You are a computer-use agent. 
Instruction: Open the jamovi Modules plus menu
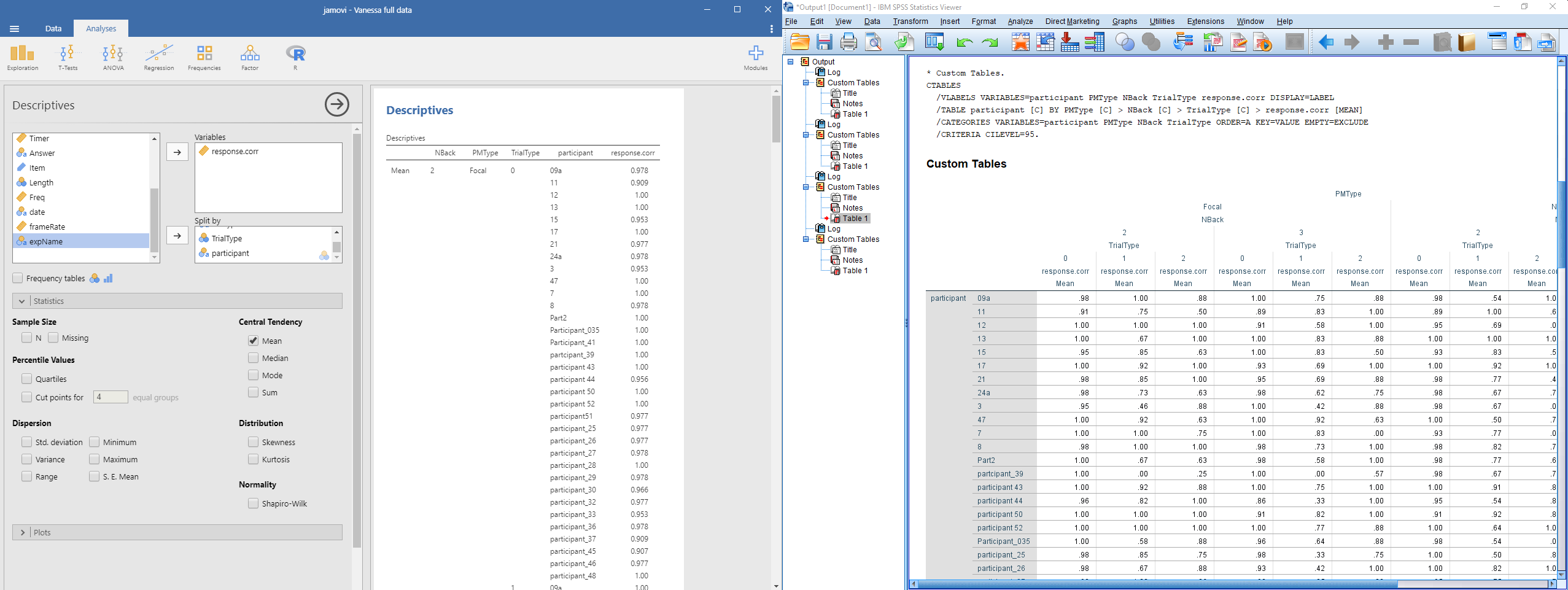point(756,58)
